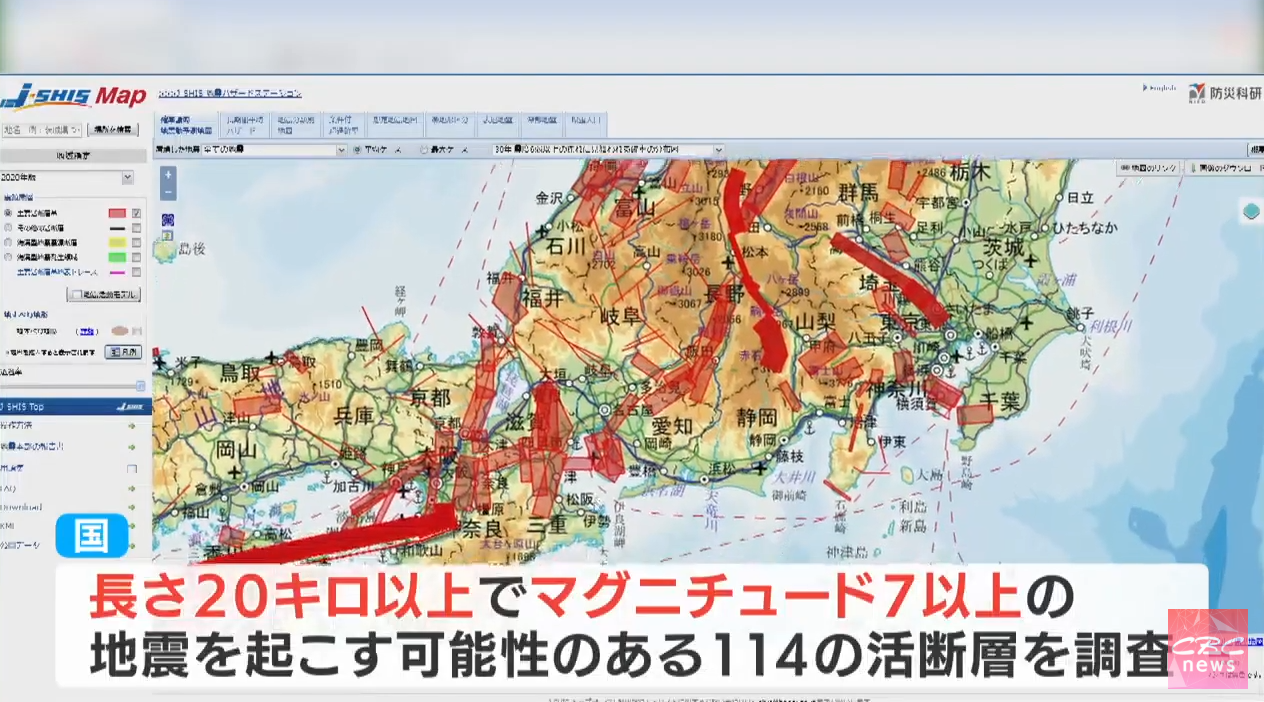
Task: Click the 凡例 legend button in the sidebar
Action: tap(124, 352)
